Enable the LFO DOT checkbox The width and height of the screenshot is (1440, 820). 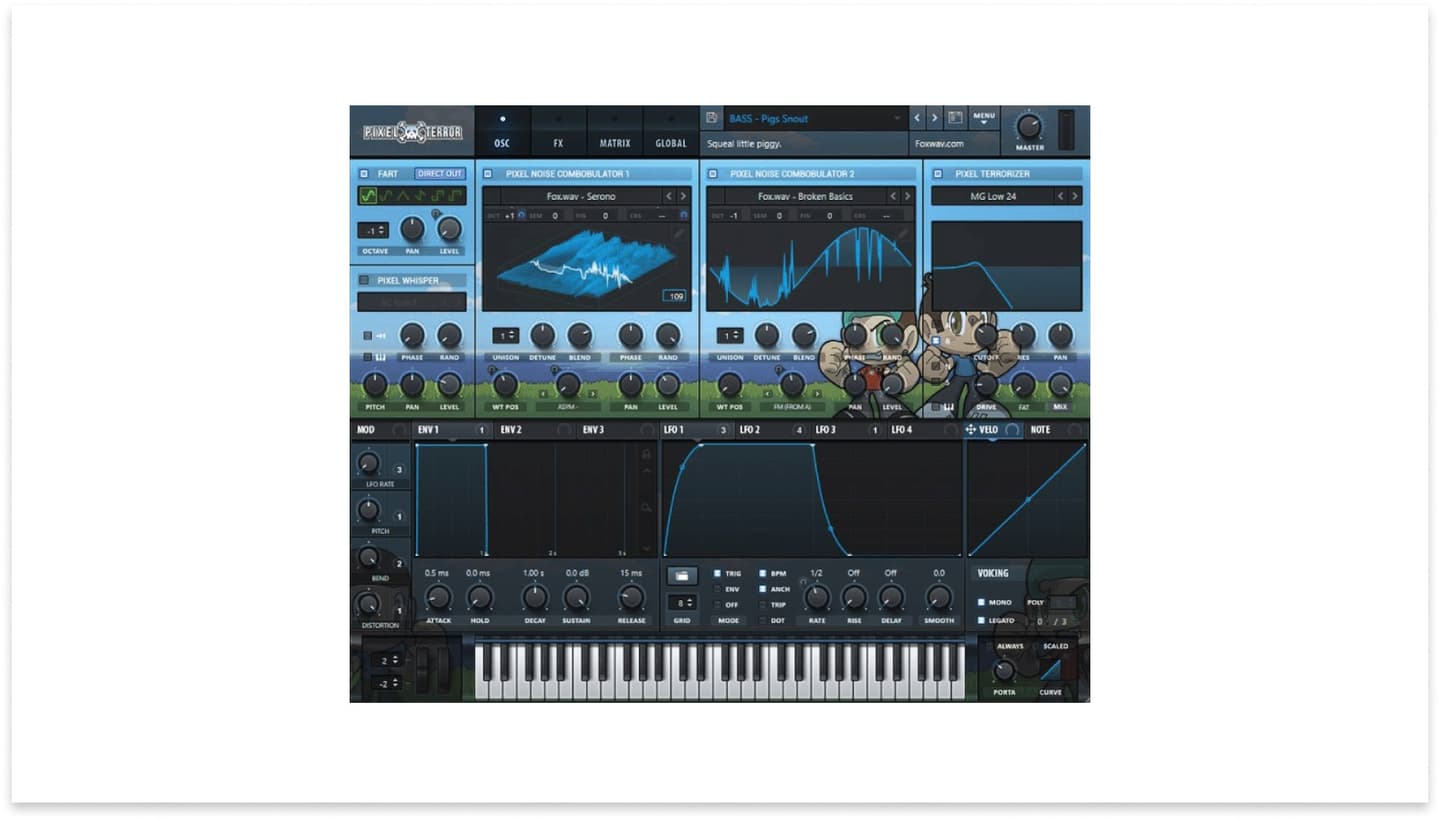(x=763, y=620)
